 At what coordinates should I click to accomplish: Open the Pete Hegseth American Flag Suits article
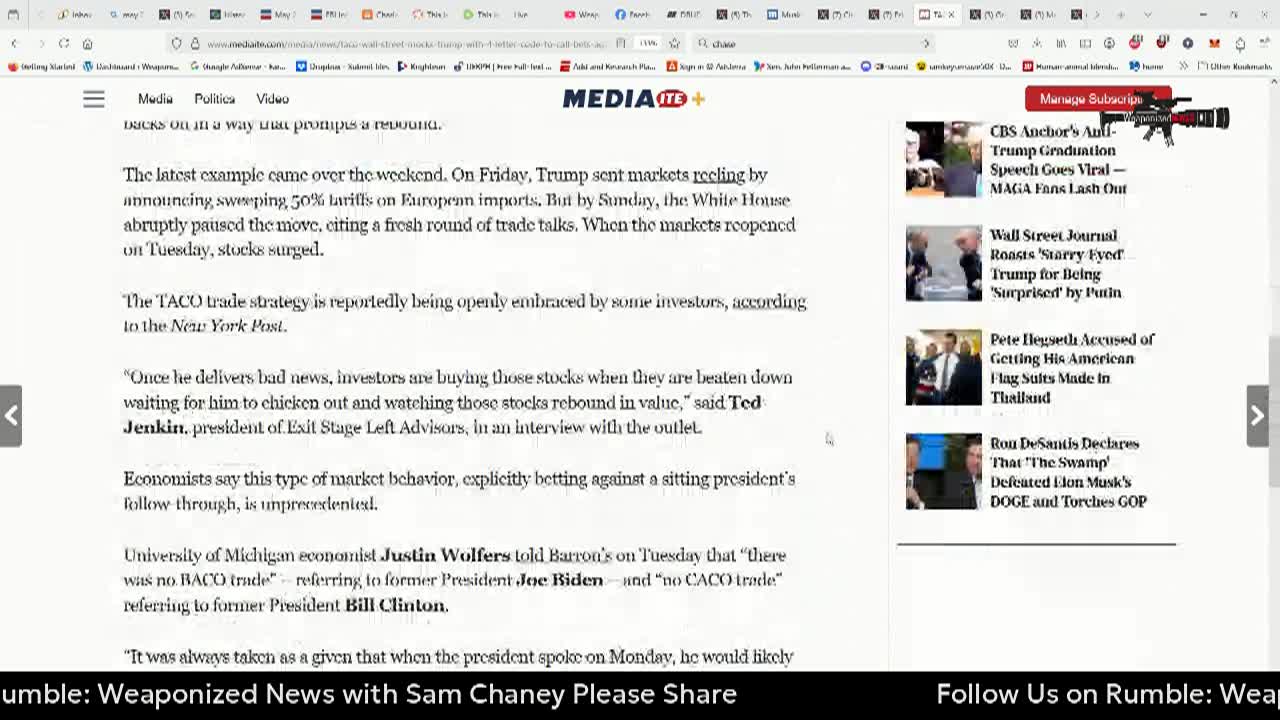(1071, 368)
